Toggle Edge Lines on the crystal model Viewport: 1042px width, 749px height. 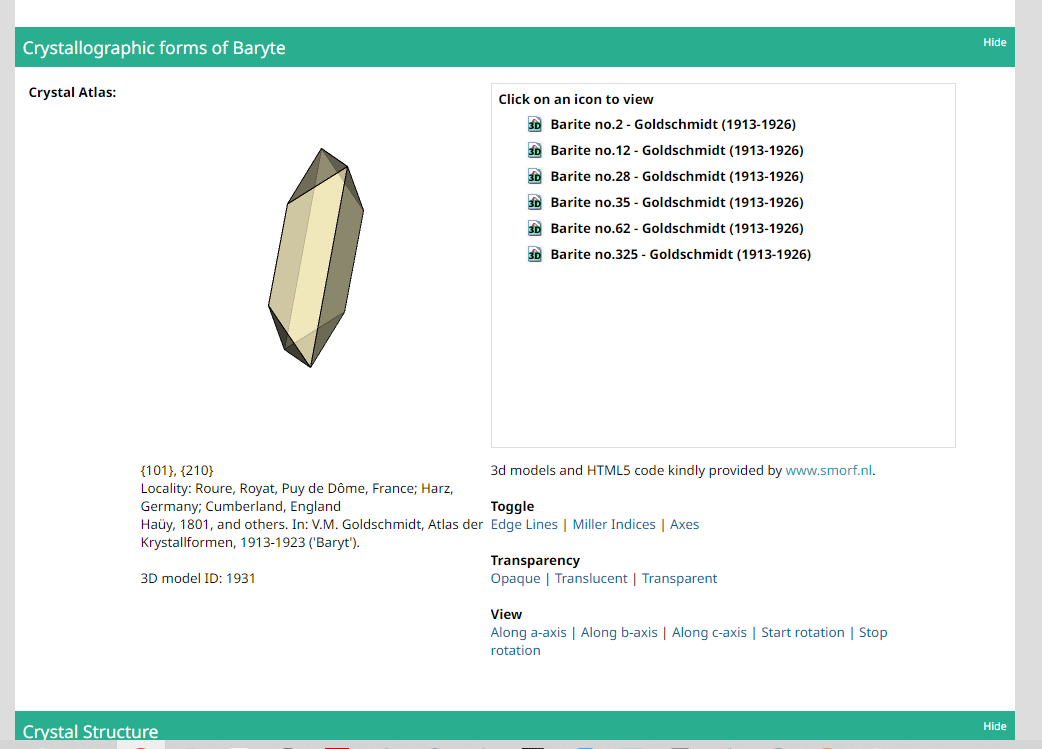pyautogui.click(x=524, y=524)
